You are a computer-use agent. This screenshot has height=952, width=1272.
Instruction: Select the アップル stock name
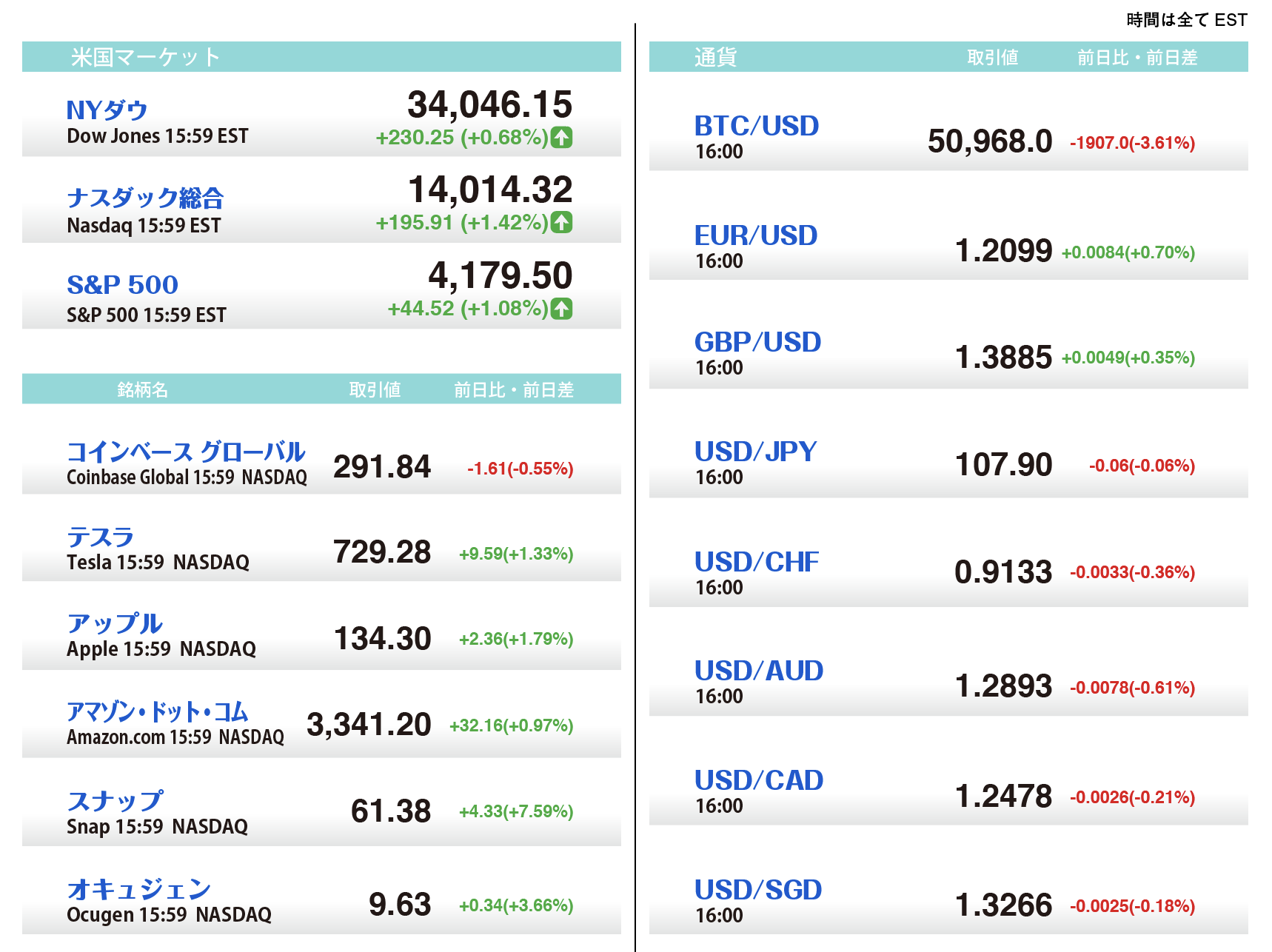click(115, 623)
